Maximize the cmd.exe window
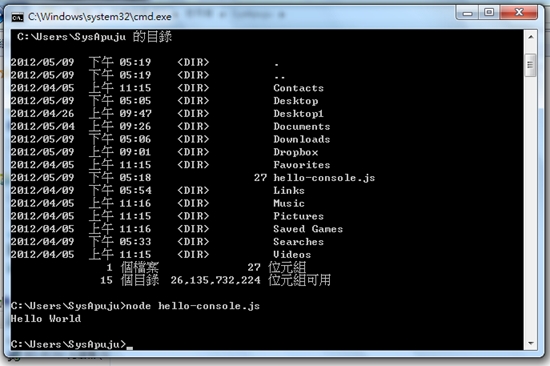The width and height of the screenshot is (550, 366). [489, 13]
